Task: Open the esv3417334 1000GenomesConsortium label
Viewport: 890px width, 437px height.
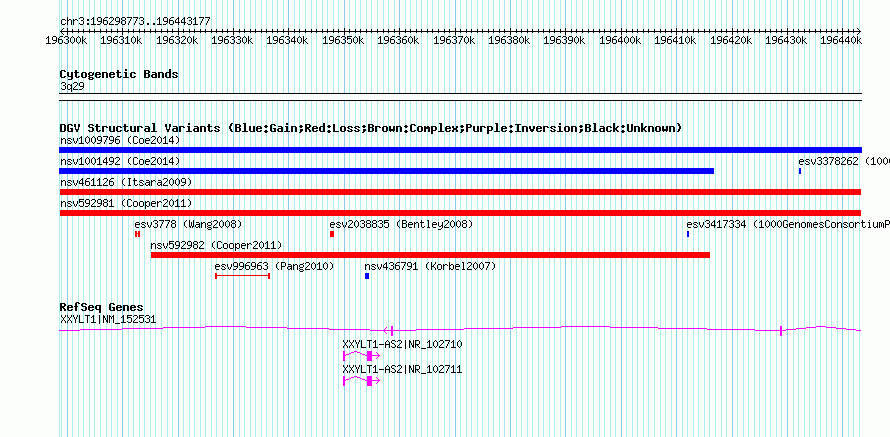Action: pos(788,224)
